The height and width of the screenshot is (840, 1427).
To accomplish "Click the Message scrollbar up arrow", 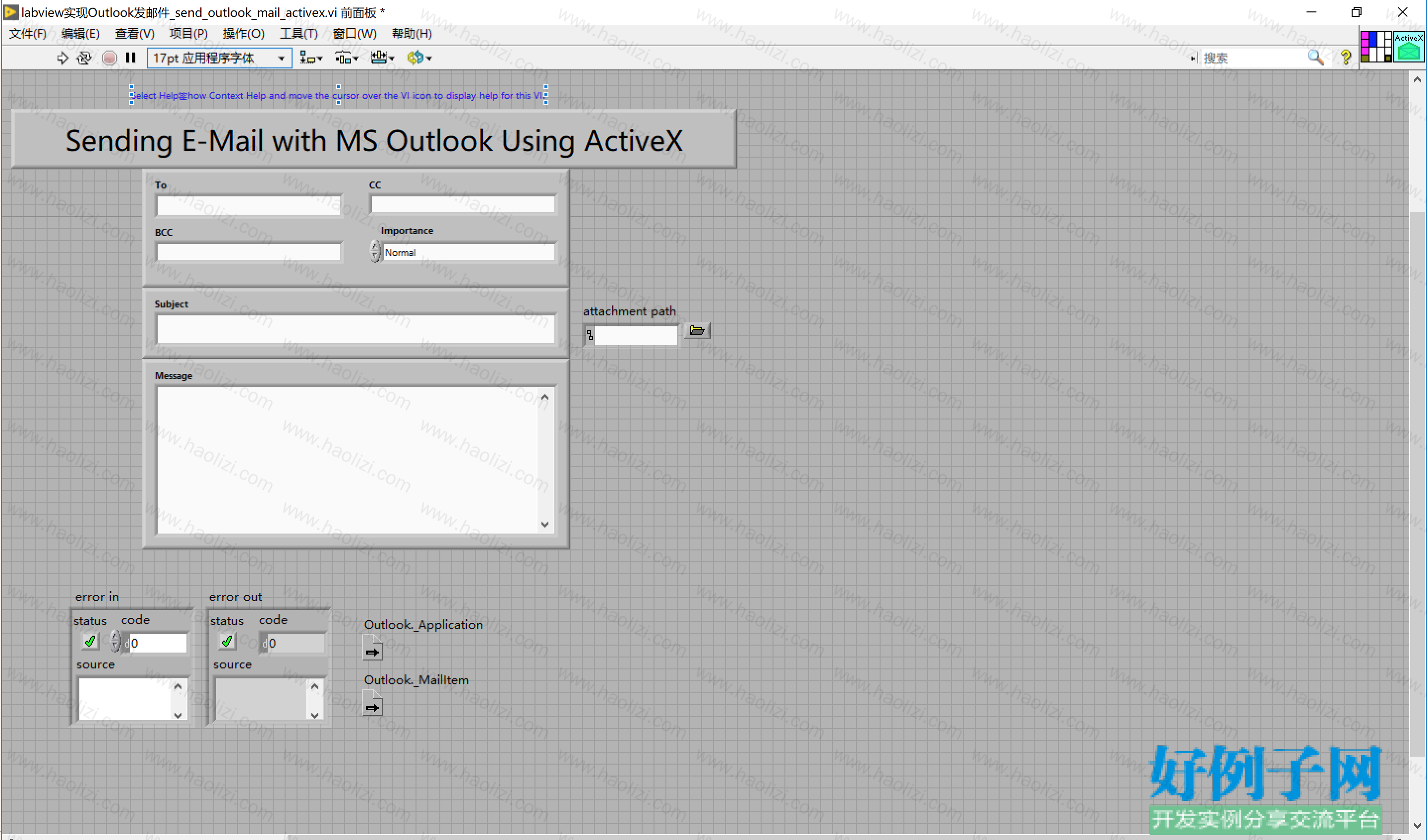I will (545, 397).
